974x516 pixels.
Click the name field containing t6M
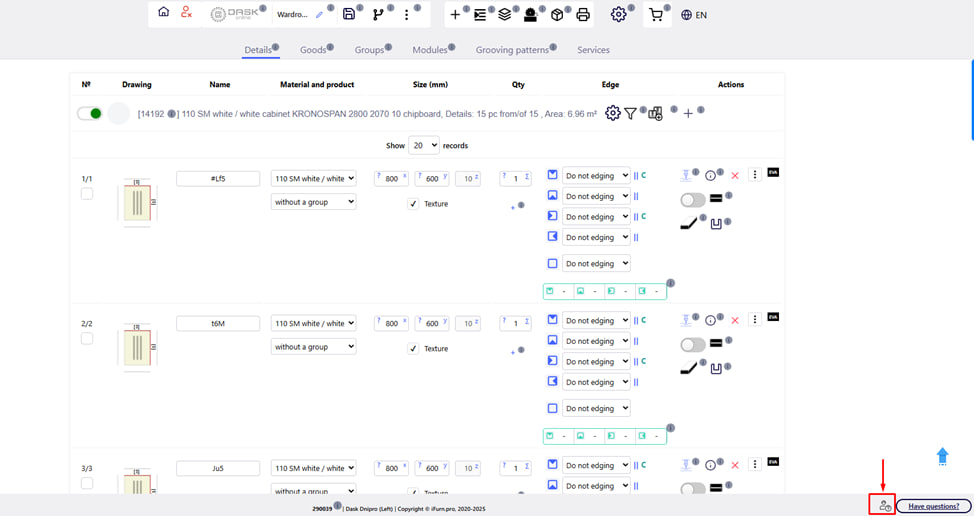(218, 324)
